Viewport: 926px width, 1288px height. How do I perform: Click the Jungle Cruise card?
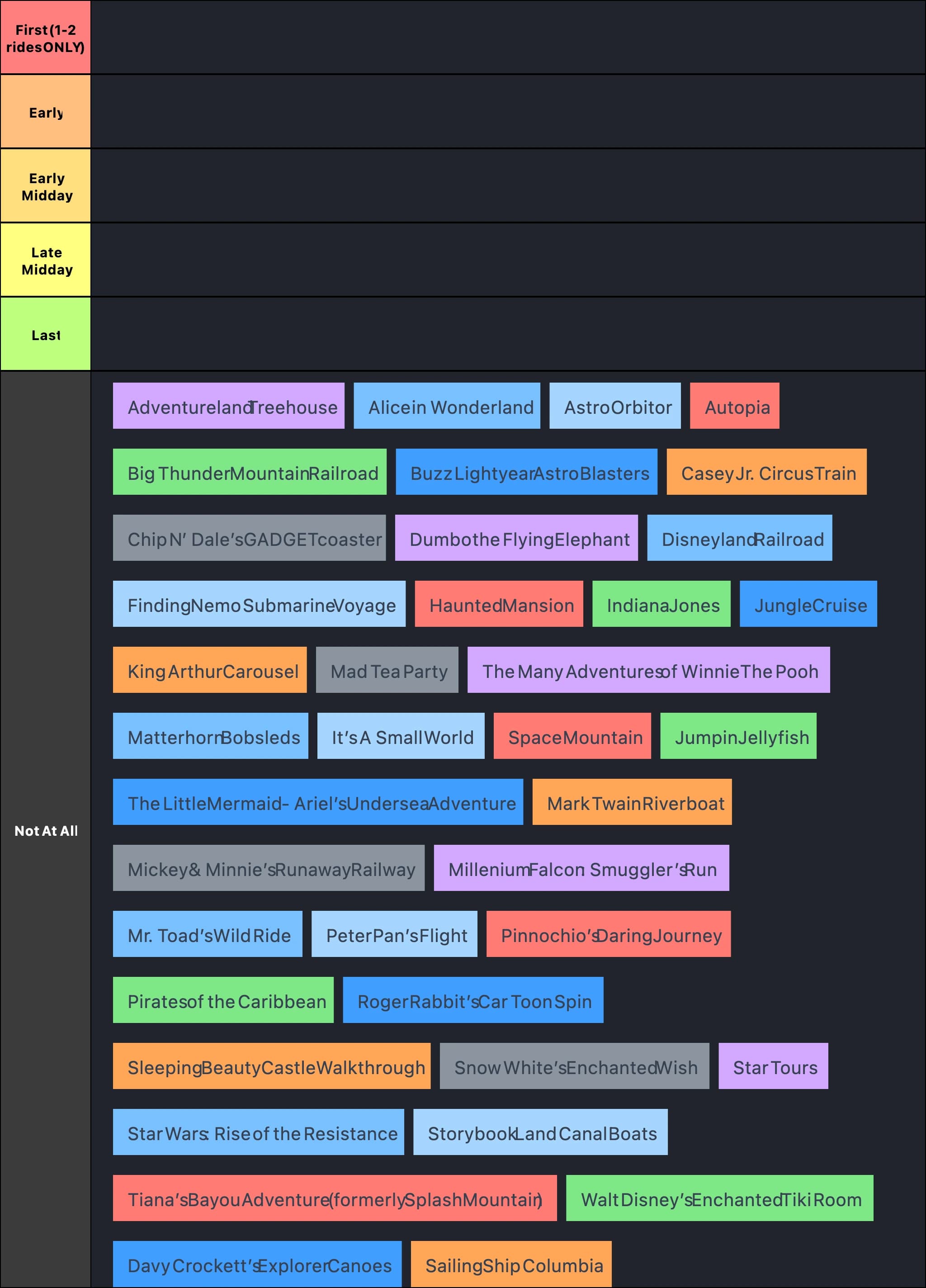pyautogui.click(x=808, y=605)
